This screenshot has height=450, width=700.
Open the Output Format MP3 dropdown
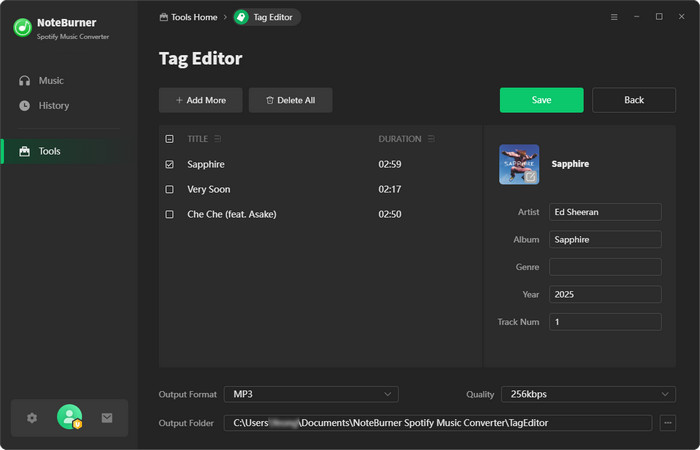pyautogui.click(x=311, y=394)
